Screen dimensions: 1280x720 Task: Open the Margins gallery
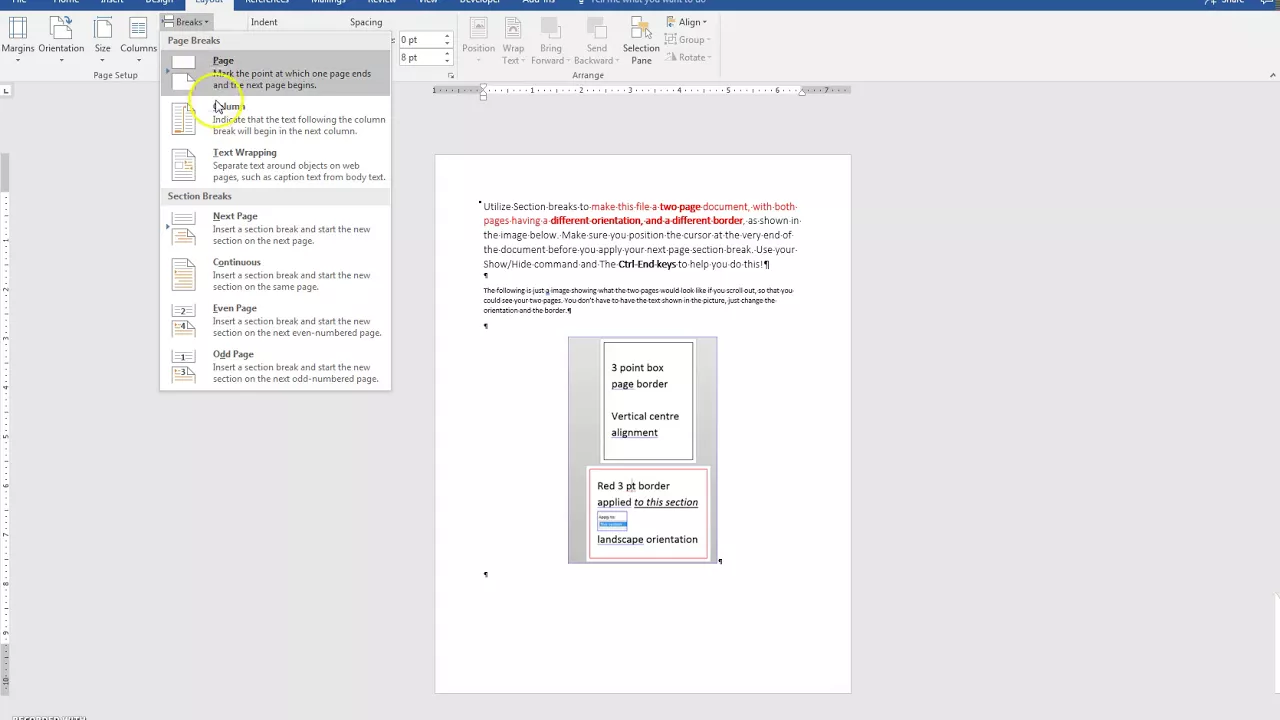point(18,40)
